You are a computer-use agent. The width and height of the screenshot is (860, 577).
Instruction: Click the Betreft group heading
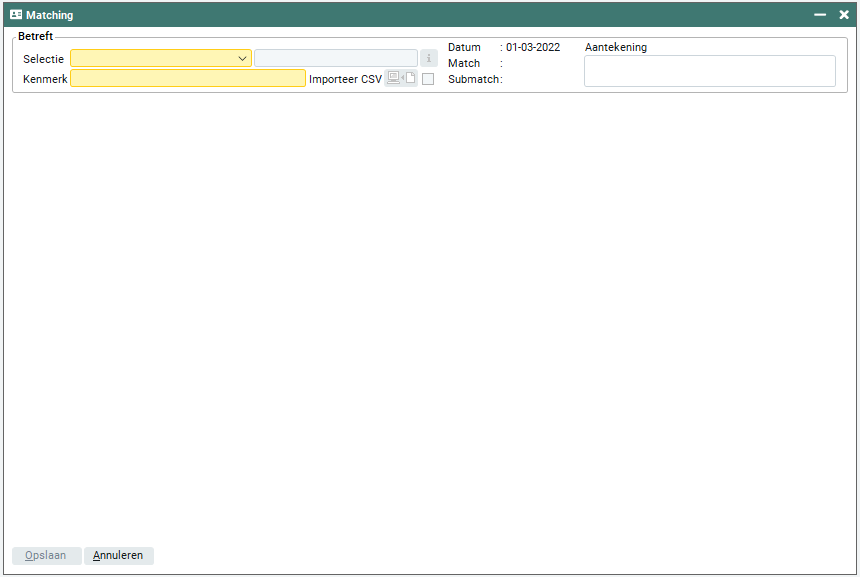[36, 36]
